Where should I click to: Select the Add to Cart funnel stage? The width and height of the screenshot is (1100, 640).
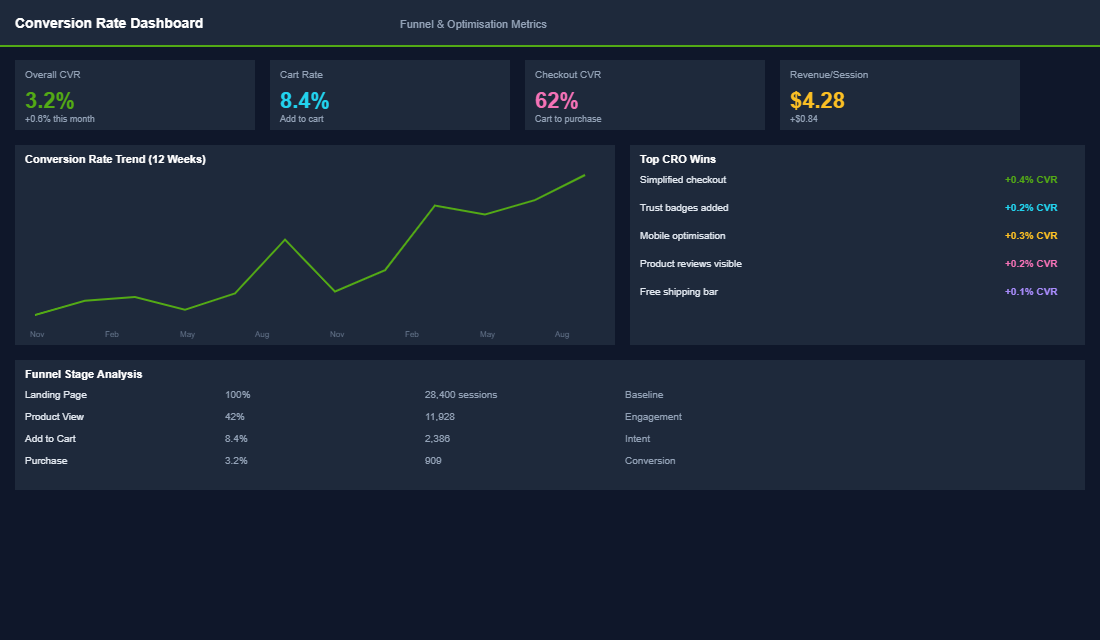click(52, 438)
